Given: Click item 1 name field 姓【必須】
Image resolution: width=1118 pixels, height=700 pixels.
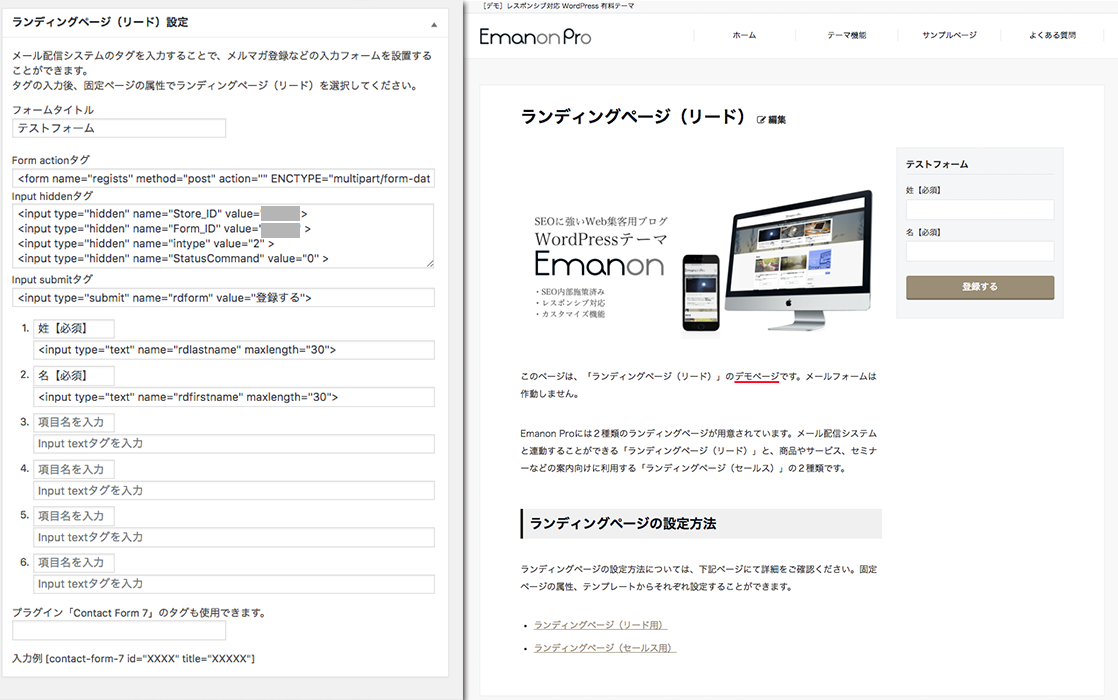Looking at the screenshot, I should pyautogui.click(x=74, y=329).
